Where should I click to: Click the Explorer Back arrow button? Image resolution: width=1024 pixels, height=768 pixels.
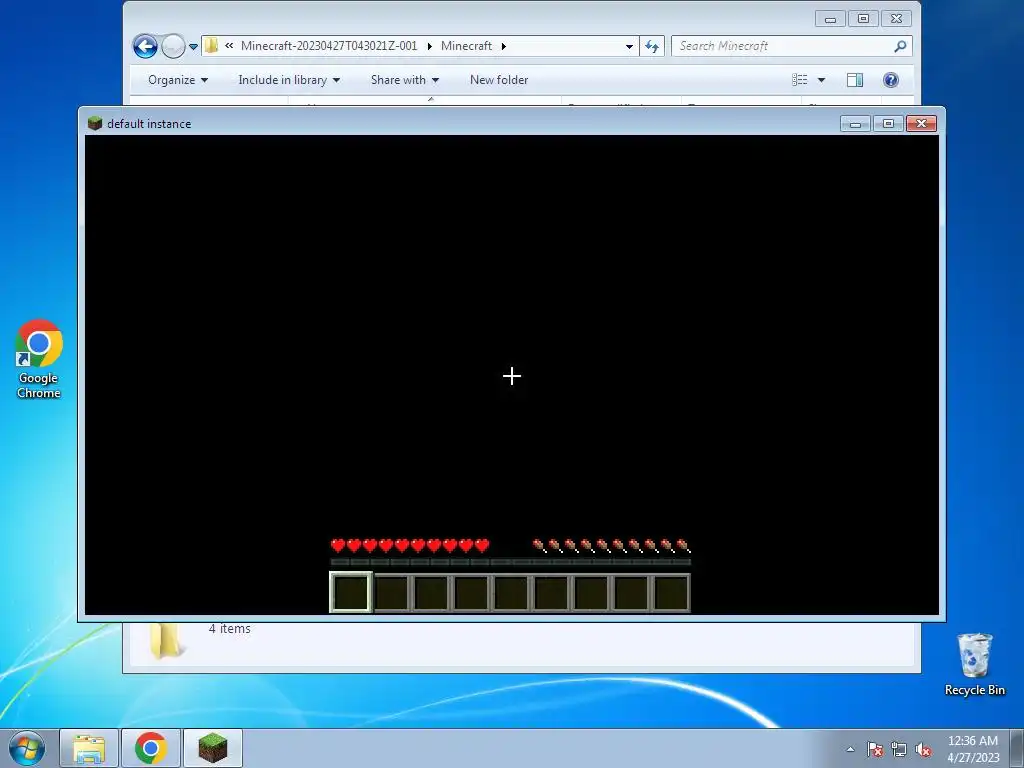click(145, 46)
